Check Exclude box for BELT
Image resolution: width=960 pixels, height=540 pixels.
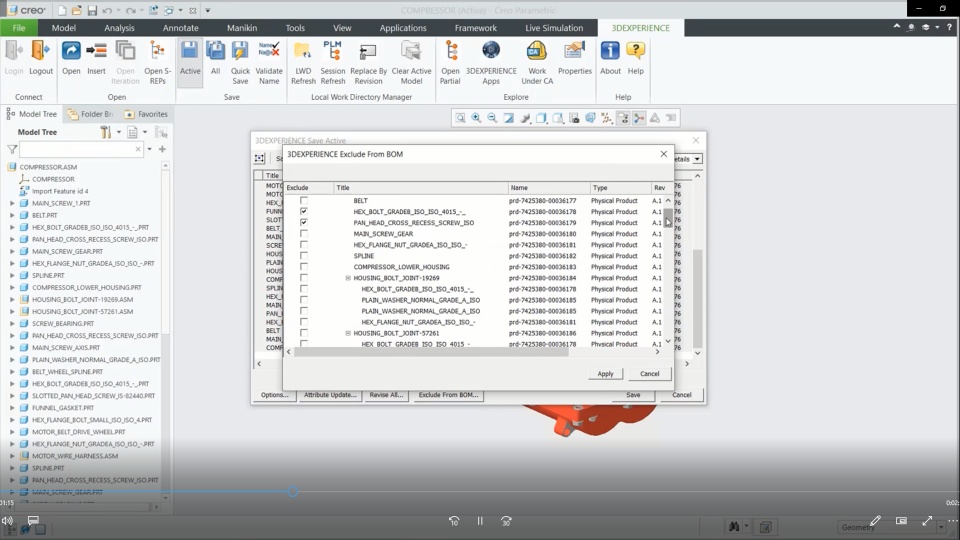point(304,200)
